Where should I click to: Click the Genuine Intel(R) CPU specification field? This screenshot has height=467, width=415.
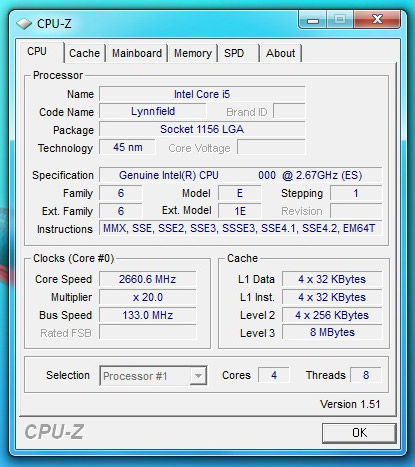coord(241,175)
